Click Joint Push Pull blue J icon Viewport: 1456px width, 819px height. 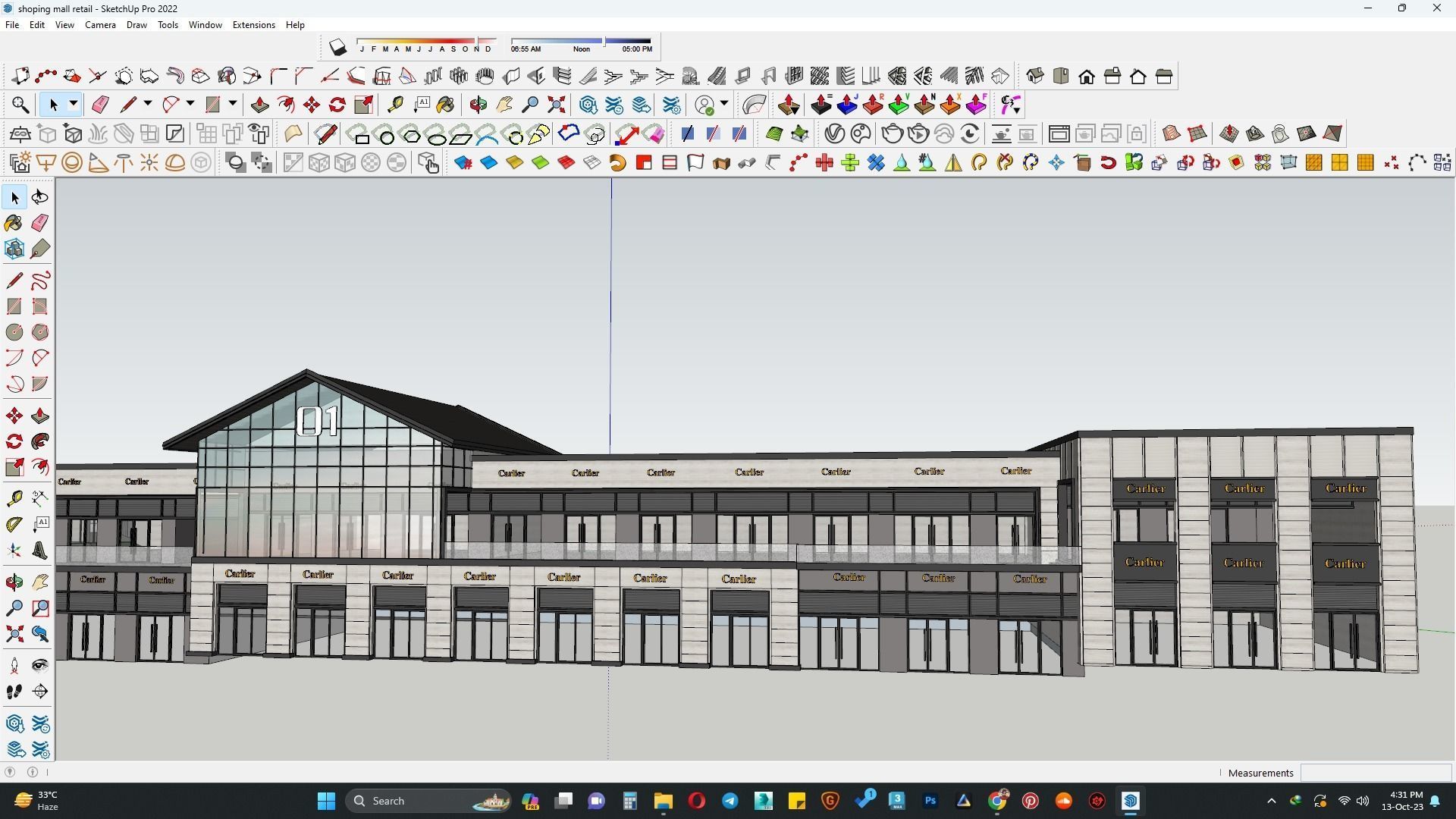coord(847,105)
